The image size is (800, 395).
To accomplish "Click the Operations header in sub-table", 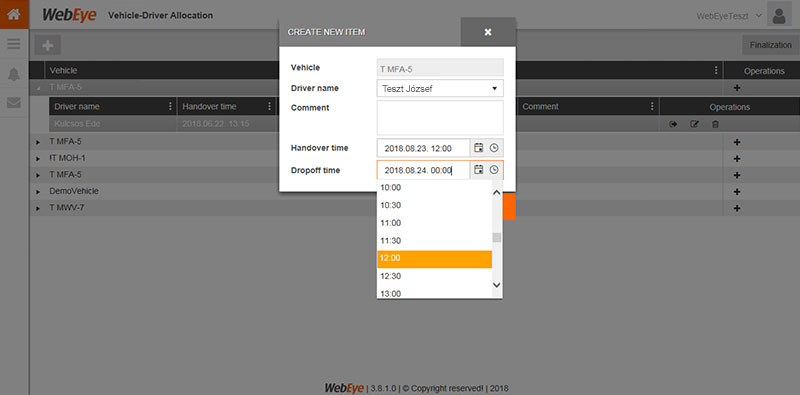I will pyautogui.click(x=729, y=107).
